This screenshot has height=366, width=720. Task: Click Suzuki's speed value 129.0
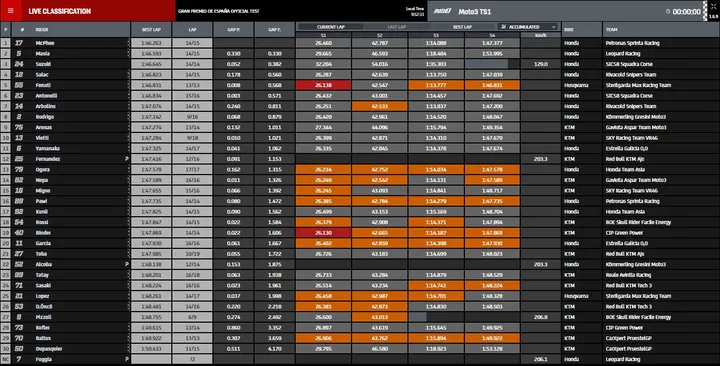point(541,64)
